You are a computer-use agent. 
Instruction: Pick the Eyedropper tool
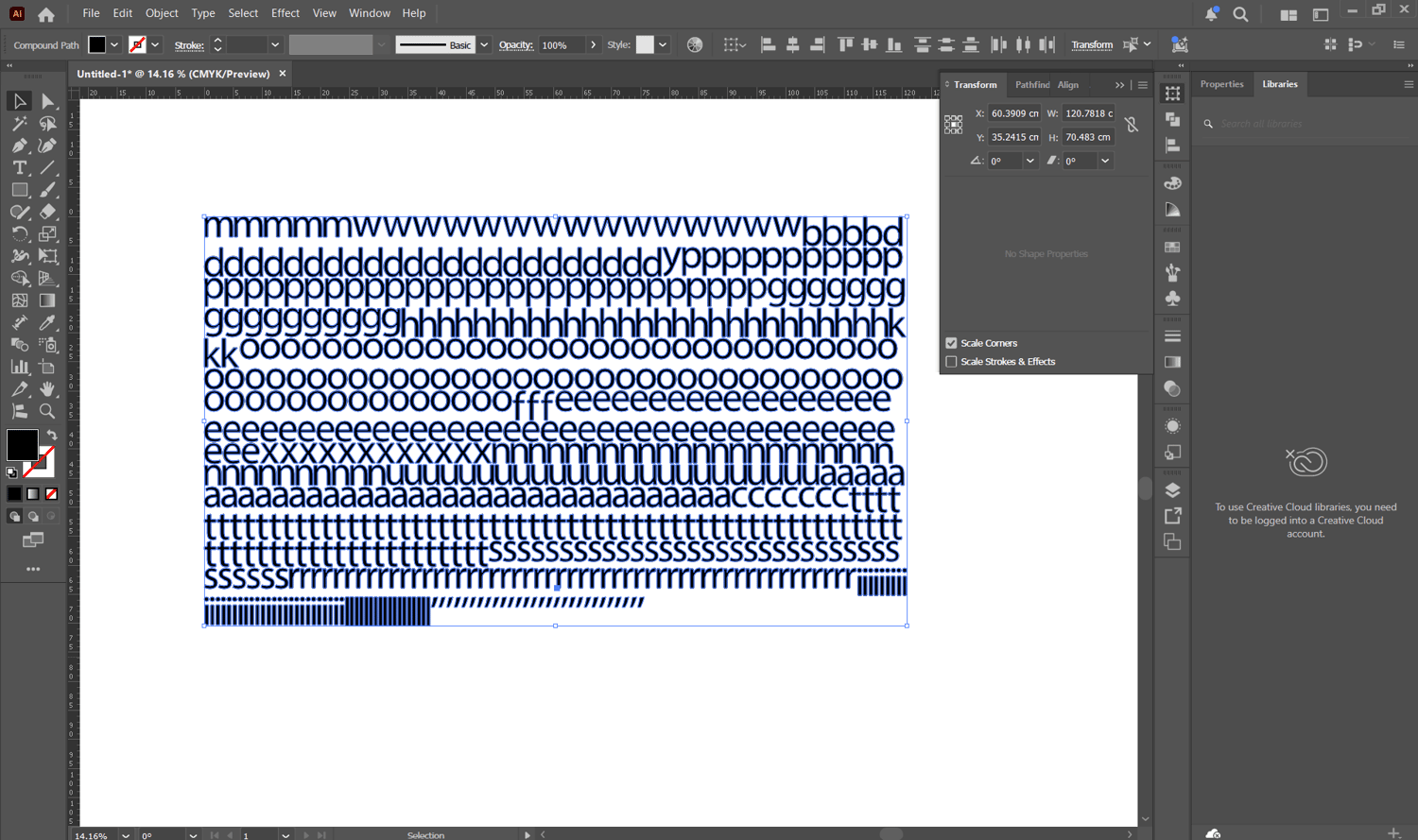(47, 322)
